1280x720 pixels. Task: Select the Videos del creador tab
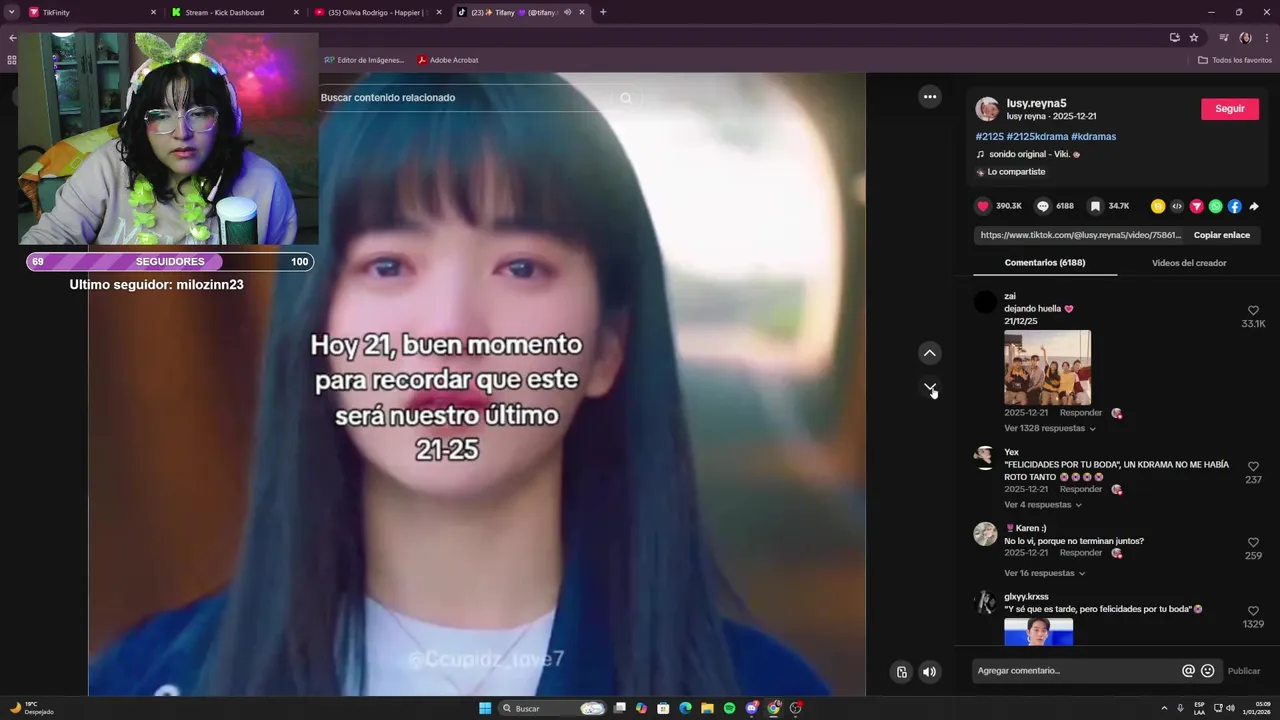pyautogui.click(x=1189, y=263)
